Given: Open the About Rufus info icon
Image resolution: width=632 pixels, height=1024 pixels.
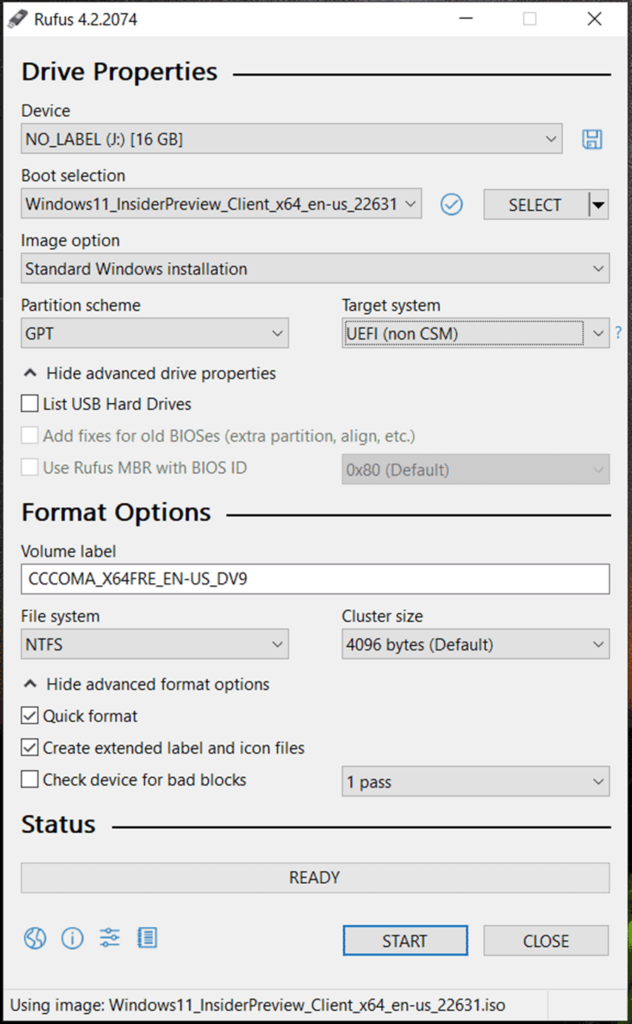Looking at the screenshot, I should tap(71, 938).
